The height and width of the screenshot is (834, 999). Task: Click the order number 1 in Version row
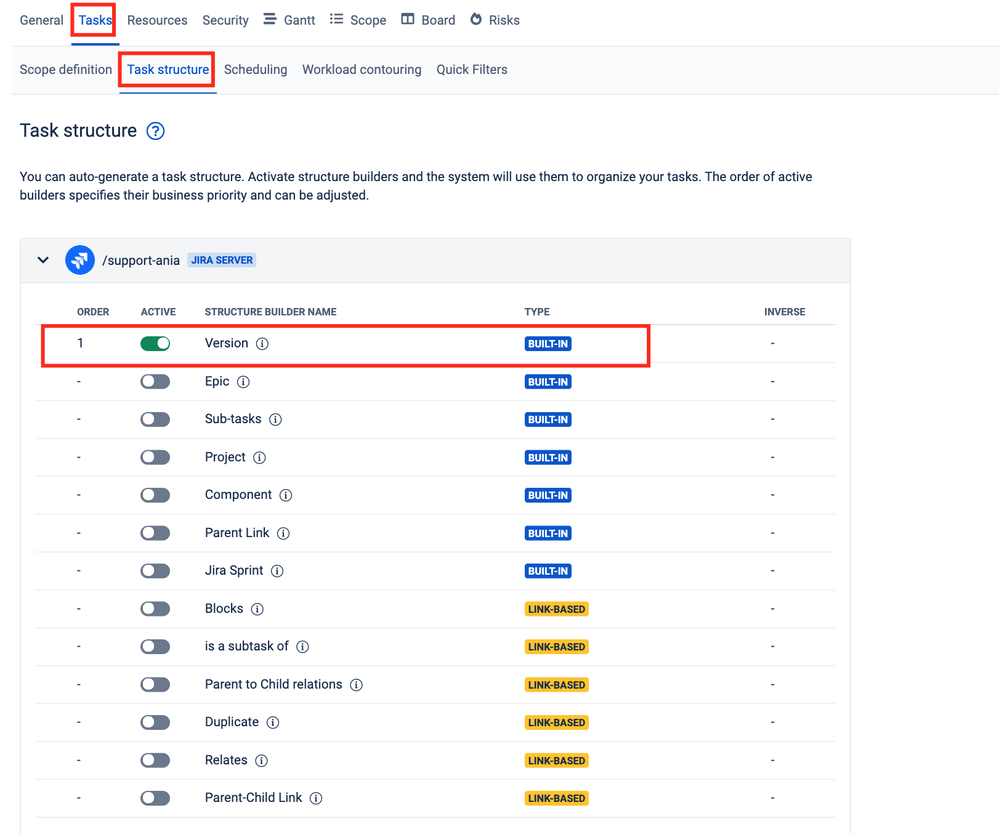click(80, 343)
